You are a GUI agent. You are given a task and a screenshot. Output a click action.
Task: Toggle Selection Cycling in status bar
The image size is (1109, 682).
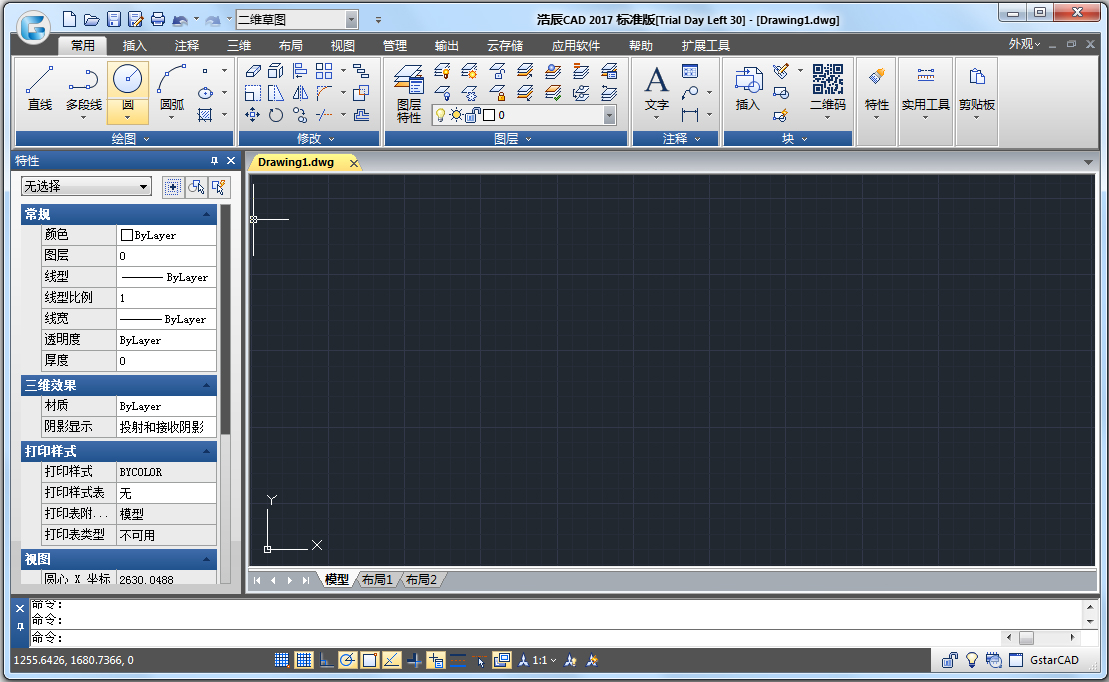501,660
